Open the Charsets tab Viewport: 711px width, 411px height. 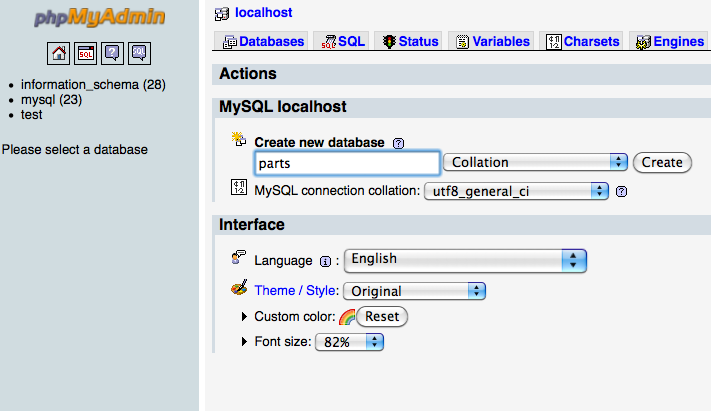[x=582, y=41]
